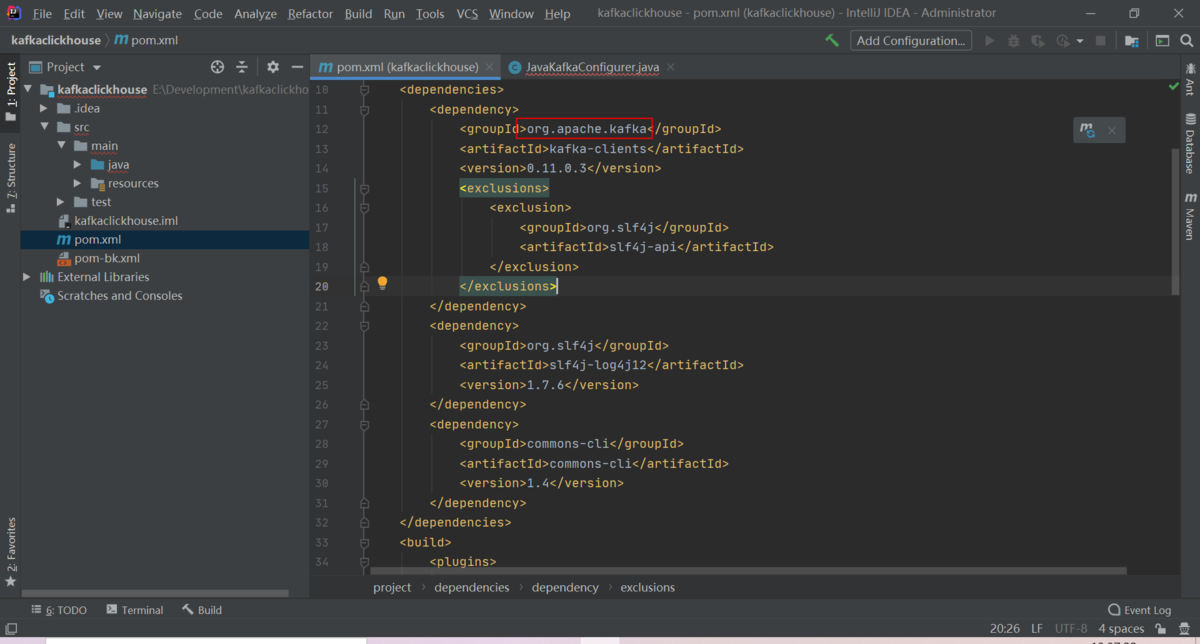Select kafkaclickhouse.iml file
The width and height of the screenshot is (1200, 644).
[126, 221]
